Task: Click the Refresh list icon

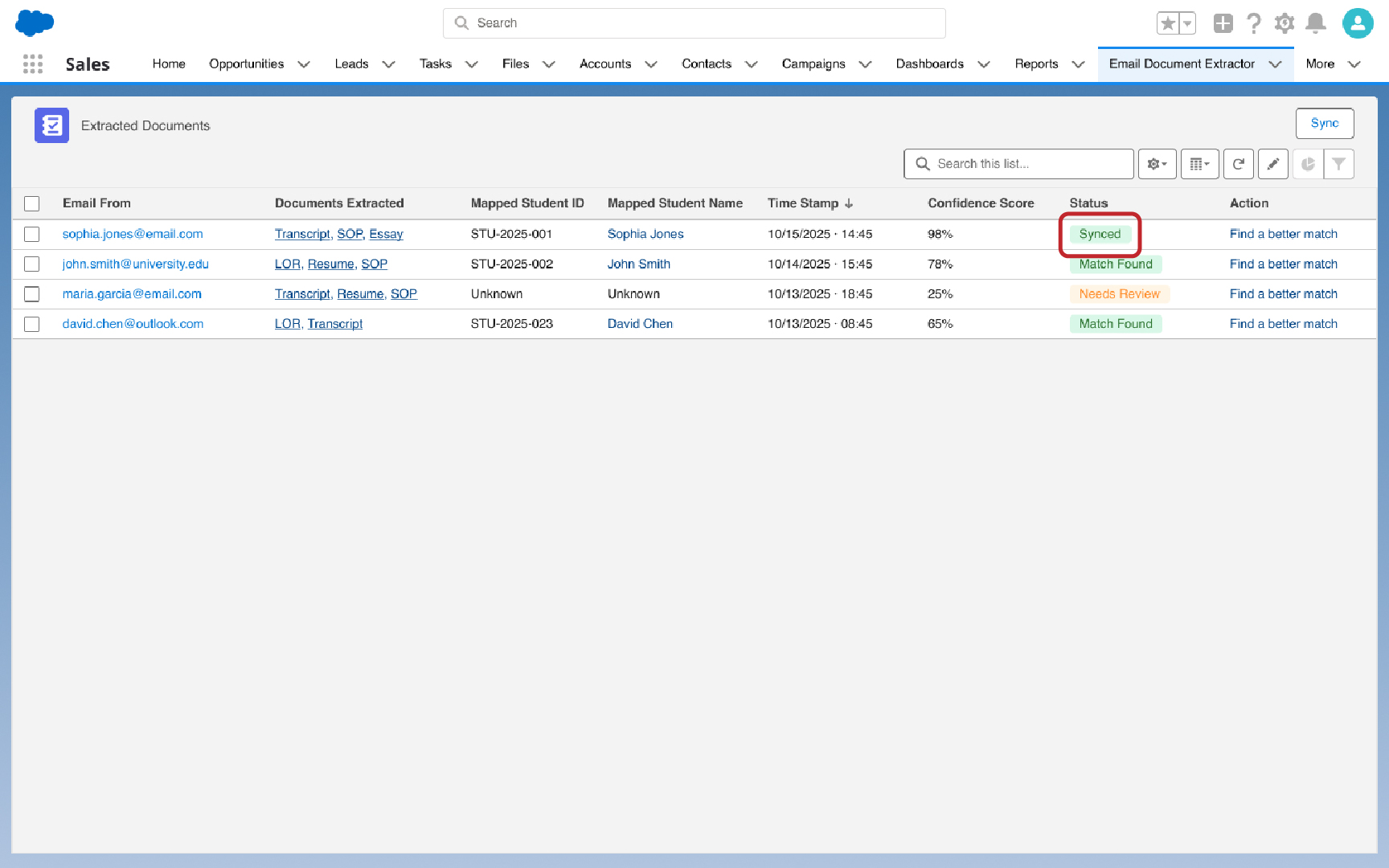Action: click(1239, 164)
